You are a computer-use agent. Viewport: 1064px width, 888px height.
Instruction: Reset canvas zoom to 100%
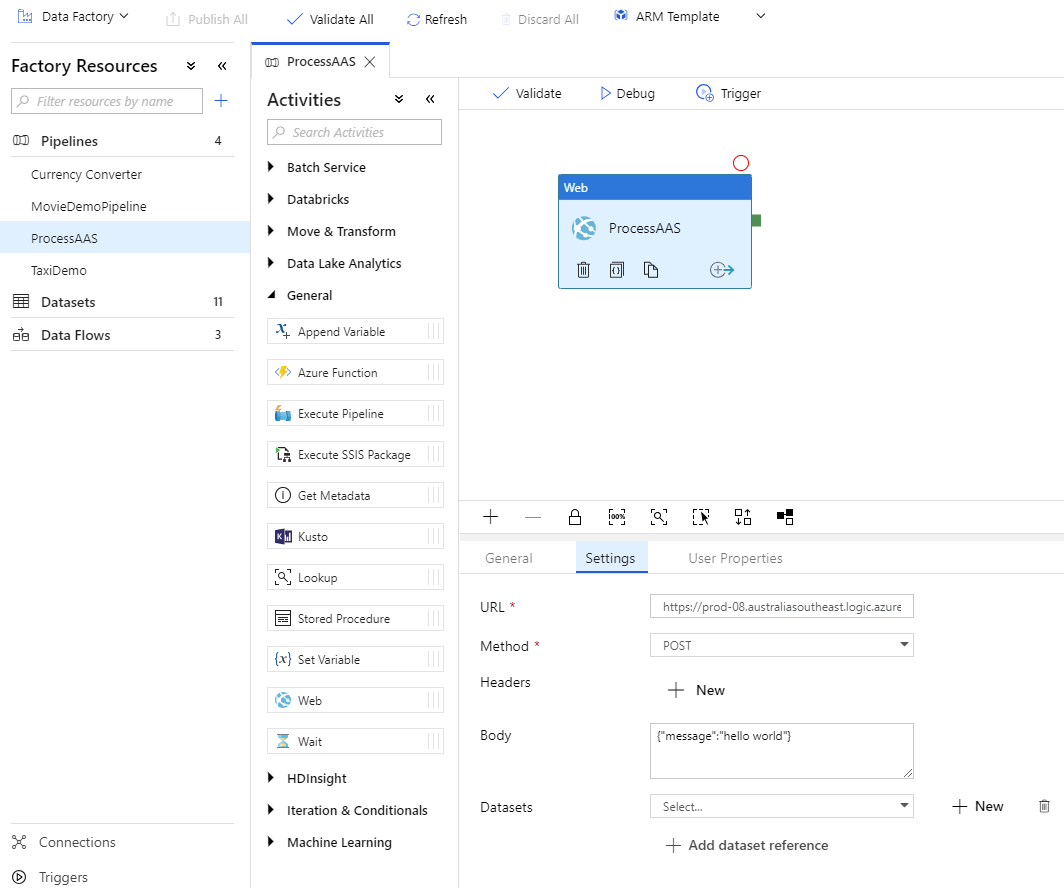click(617, 517)
